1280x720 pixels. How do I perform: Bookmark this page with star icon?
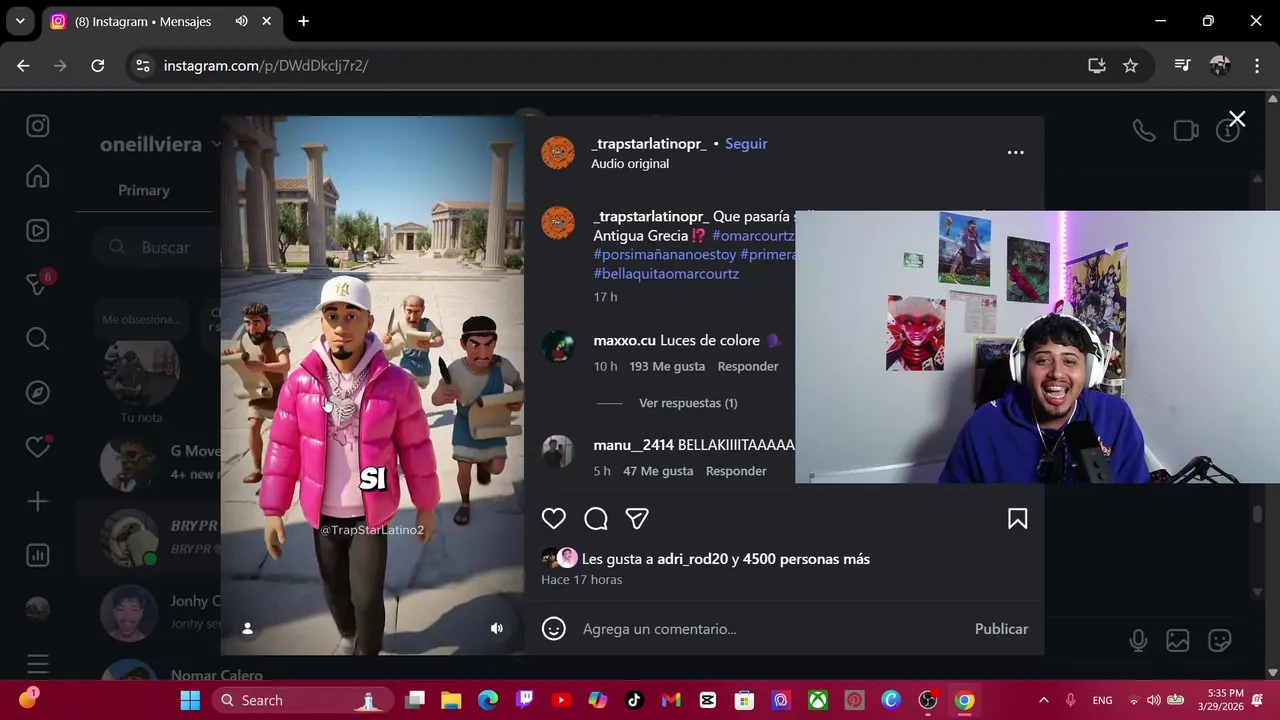(1130, 65)
